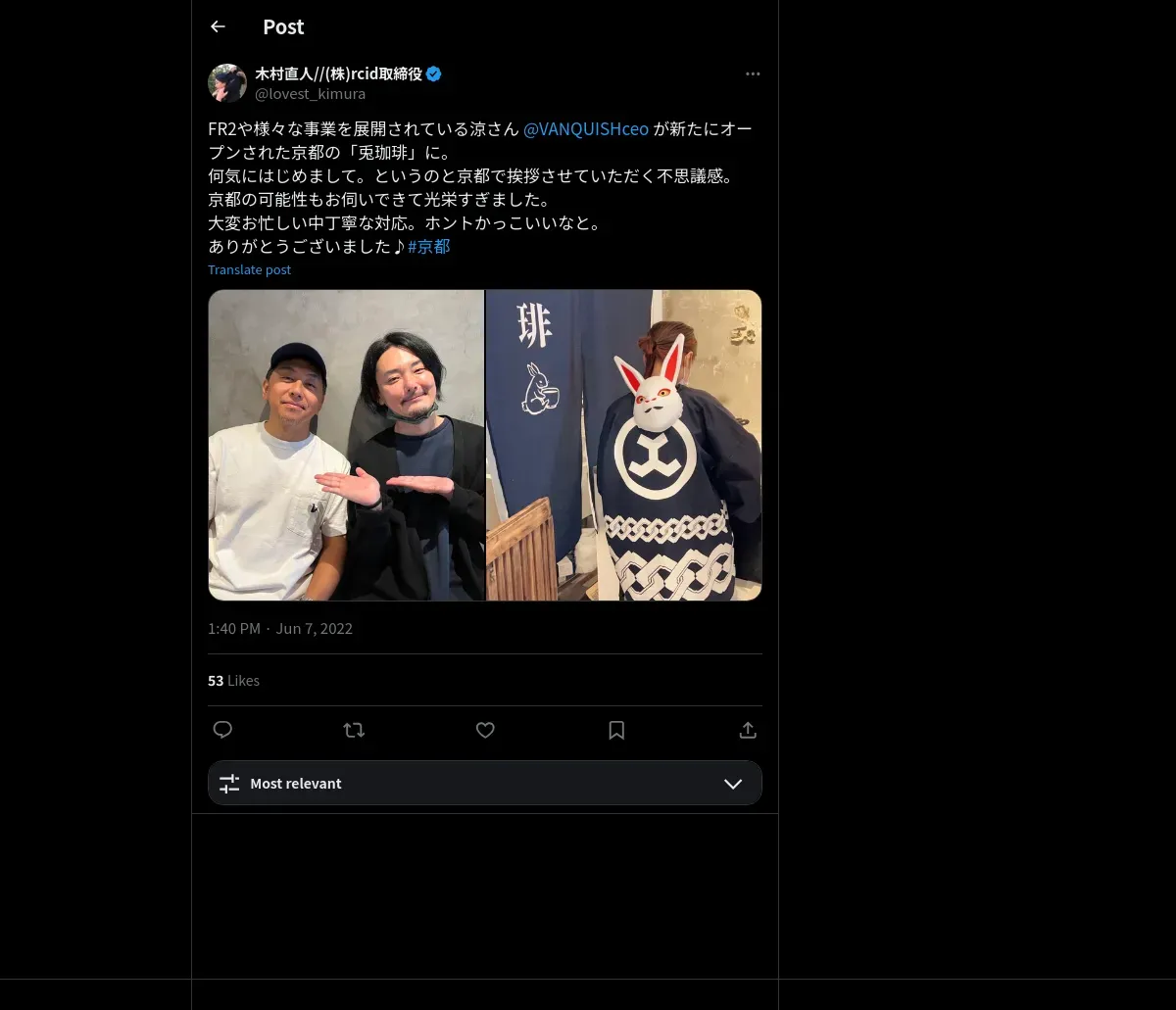
Task: Open the author's profile avatar
Action: (227, 83)
